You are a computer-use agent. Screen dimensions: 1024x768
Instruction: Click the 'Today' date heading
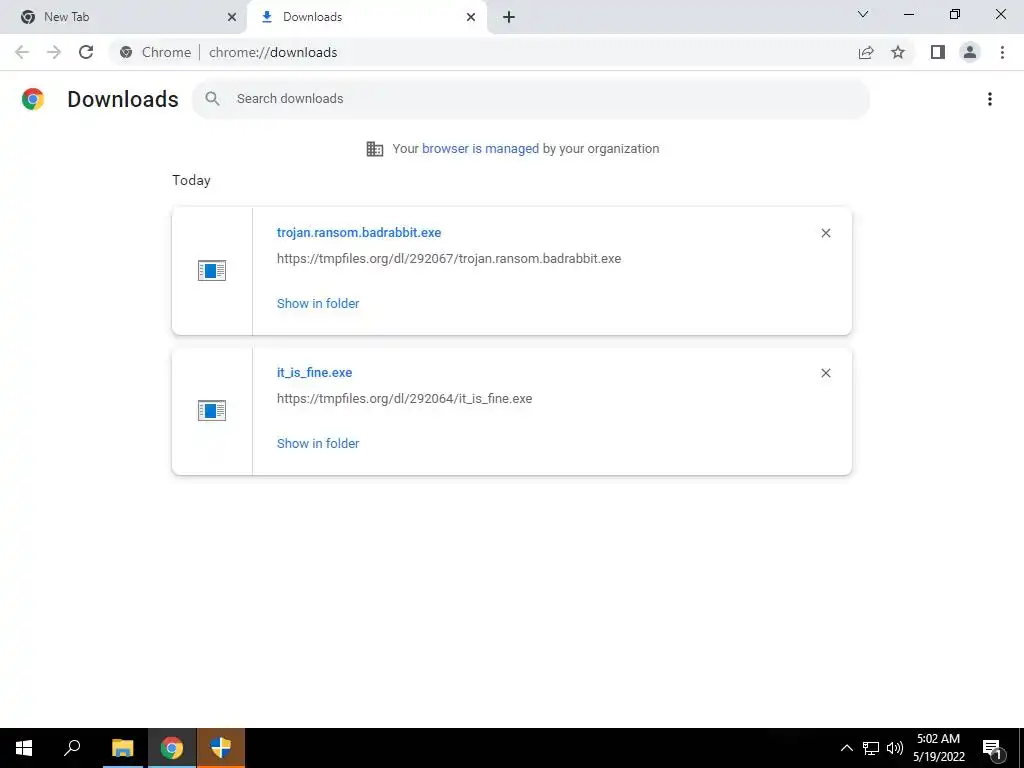[191, 180]
